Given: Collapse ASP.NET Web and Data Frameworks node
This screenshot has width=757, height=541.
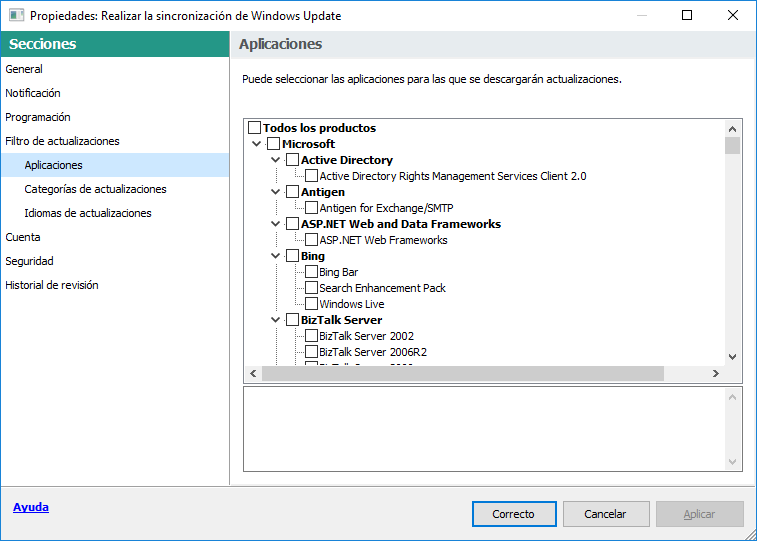Looking at the screenshot, I should point(276,224).
